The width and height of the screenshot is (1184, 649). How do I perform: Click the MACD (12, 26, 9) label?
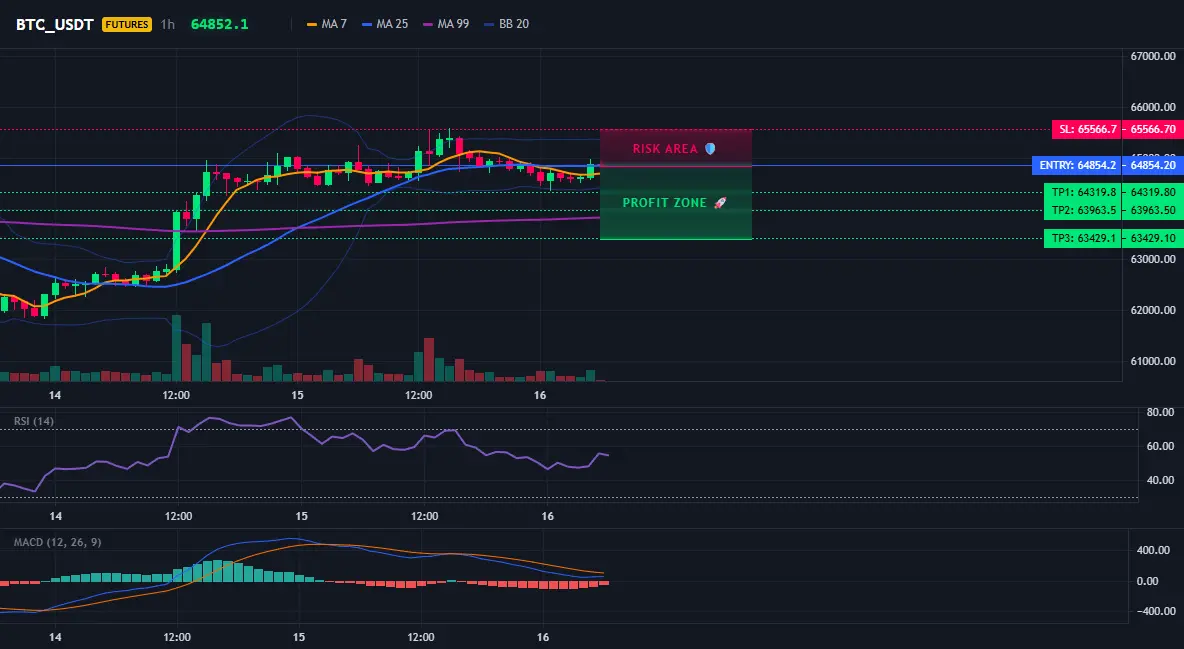(x=57, y=542)
